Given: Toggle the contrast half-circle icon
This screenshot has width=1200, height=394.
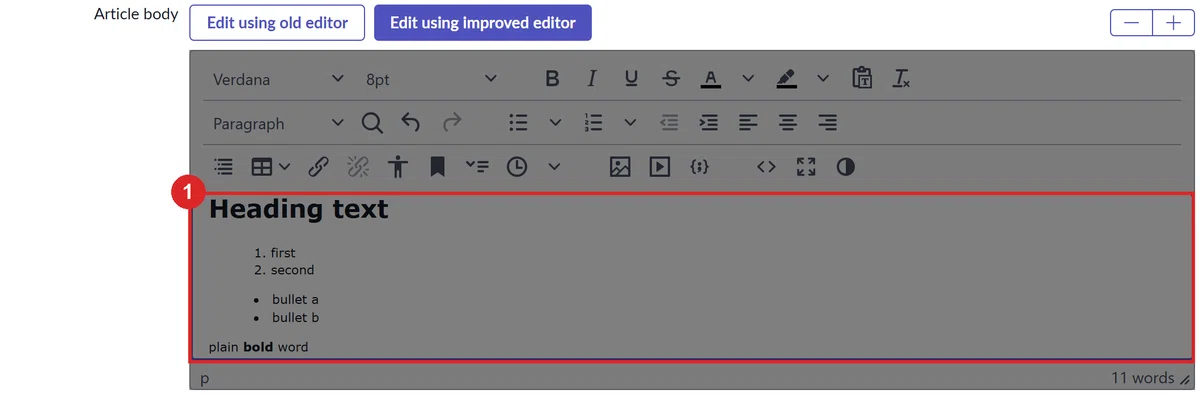Looking at the screenshot, I should point(846,167).
